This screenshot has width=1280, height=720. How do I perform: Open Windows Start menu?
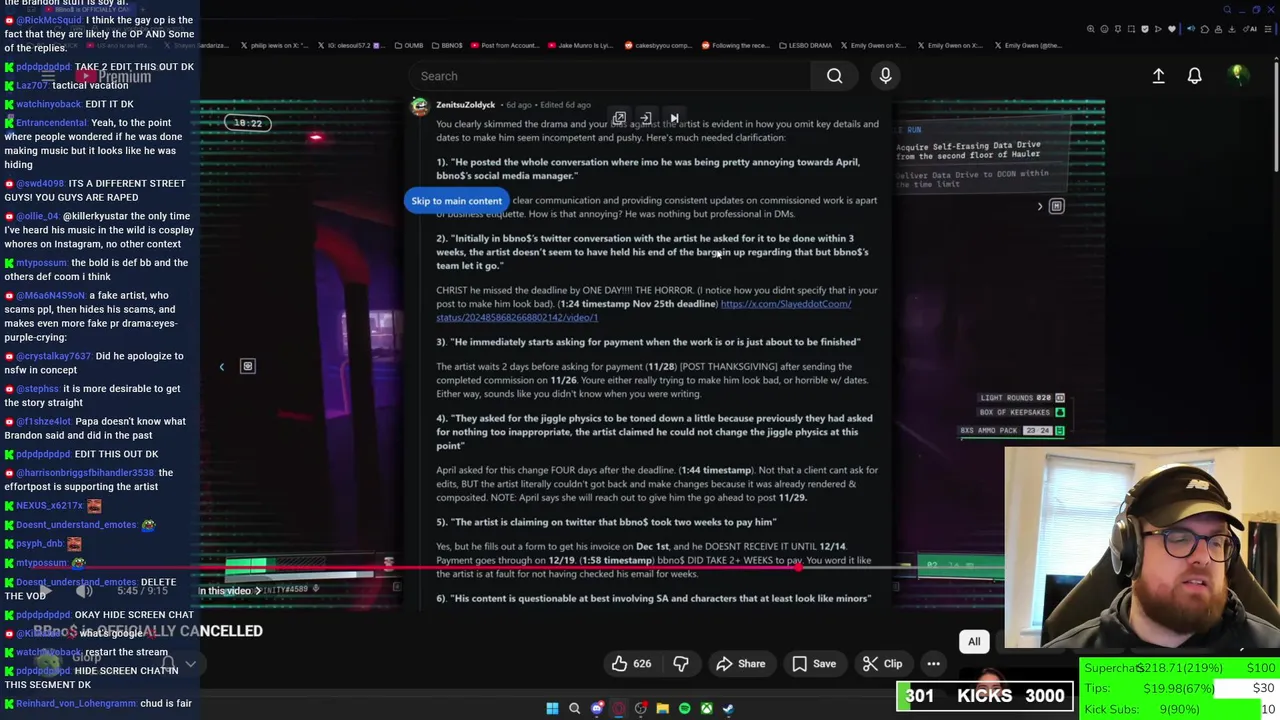tap(552, 709)
